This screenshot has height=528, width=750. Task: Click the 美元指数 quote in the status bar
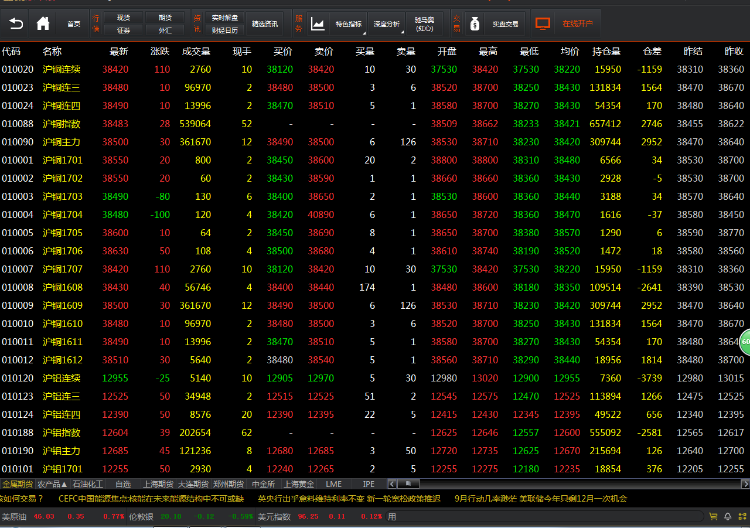[320, 517]
